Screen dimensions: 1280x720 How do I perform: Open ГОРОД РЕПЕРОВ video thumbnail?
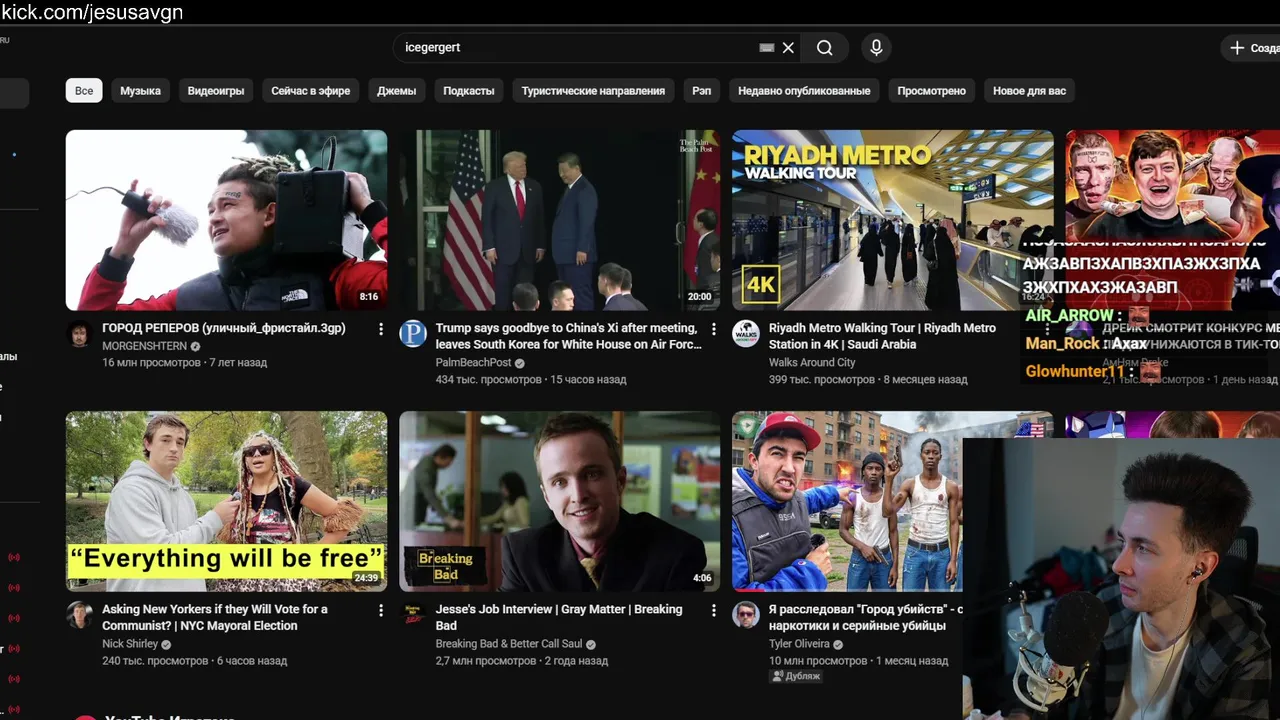coord(226,220)
